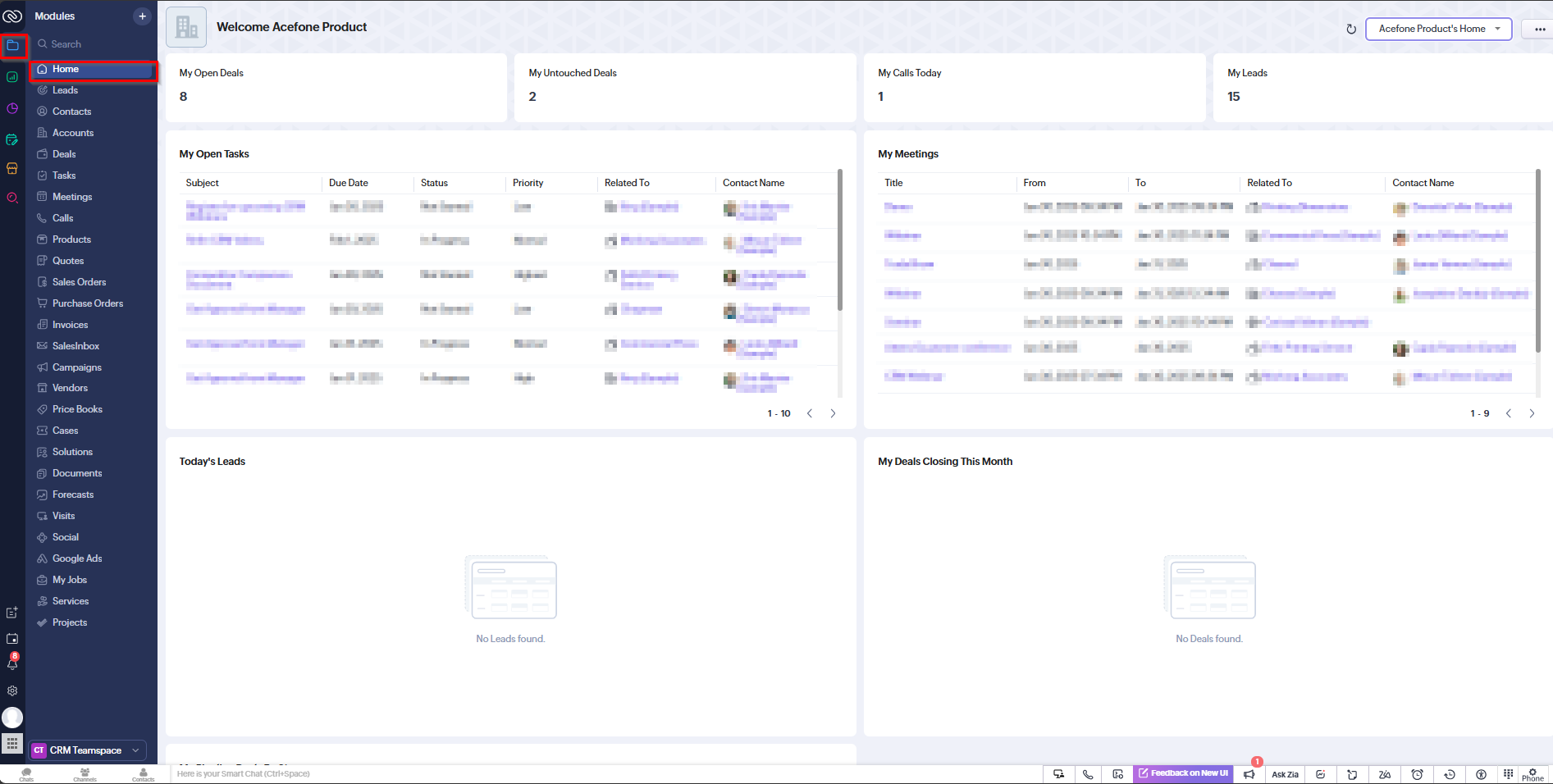This screenshot has height=784, width=1553.
Task: Open the app launcher grid icon
Action: [x=12, y=744]
